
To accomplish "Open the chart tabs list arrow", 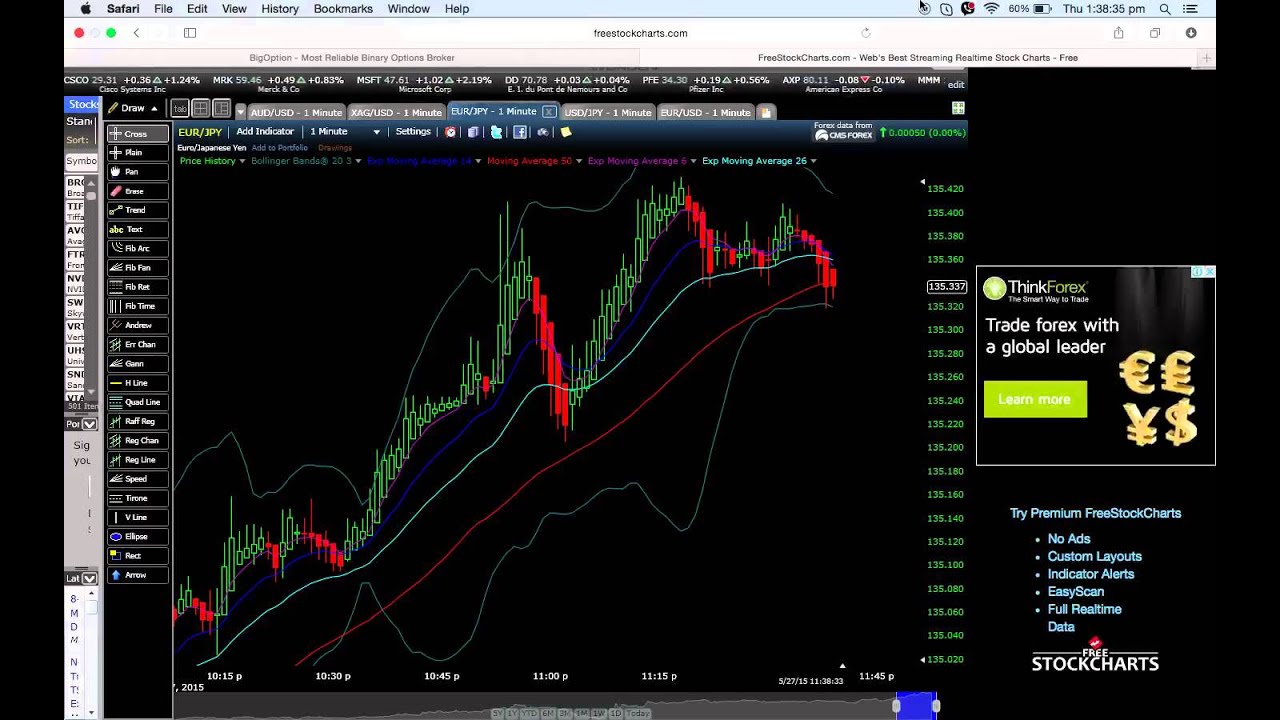I will [240, 112].
